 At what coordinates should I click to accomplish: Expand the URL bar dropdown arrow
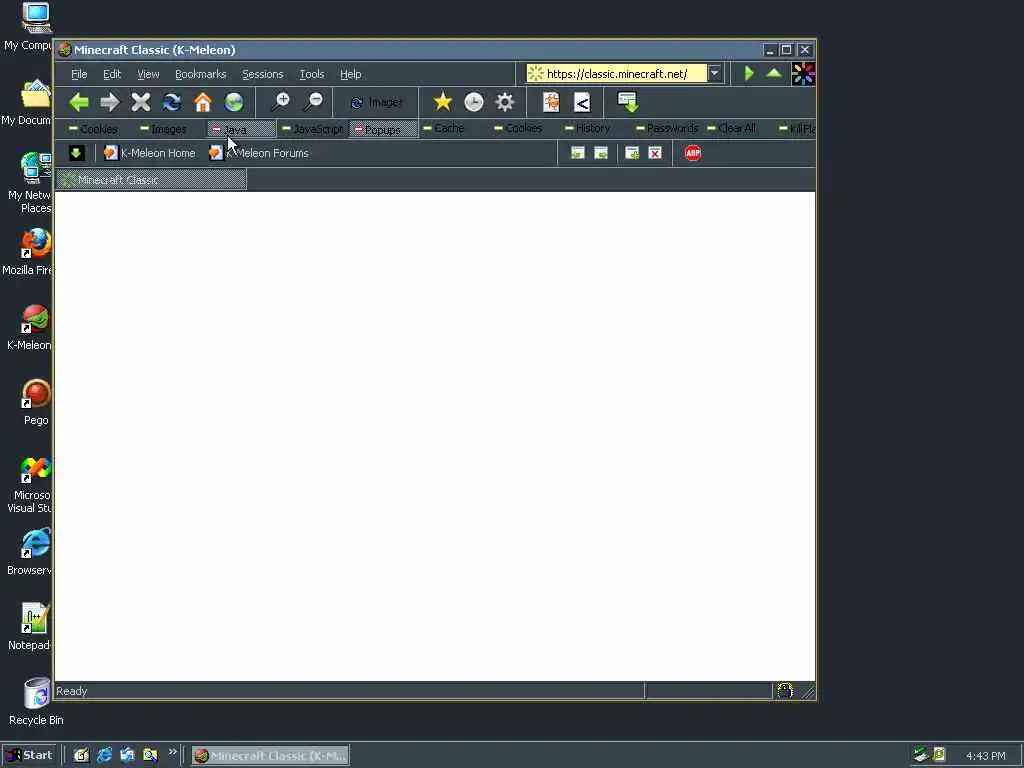coord(714,73)
